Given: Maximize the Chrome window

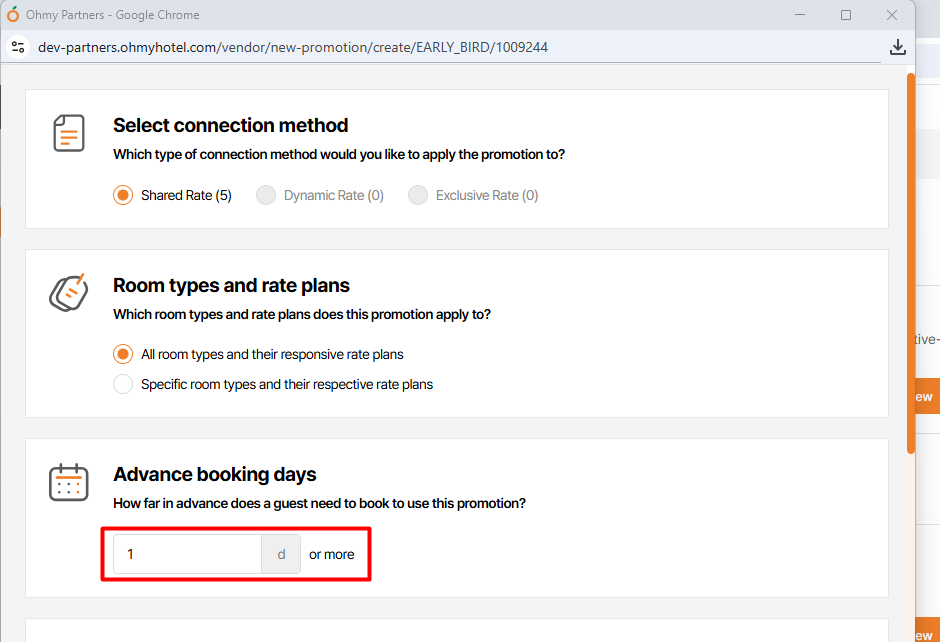Looking at the screenshot, I should 846,15.
